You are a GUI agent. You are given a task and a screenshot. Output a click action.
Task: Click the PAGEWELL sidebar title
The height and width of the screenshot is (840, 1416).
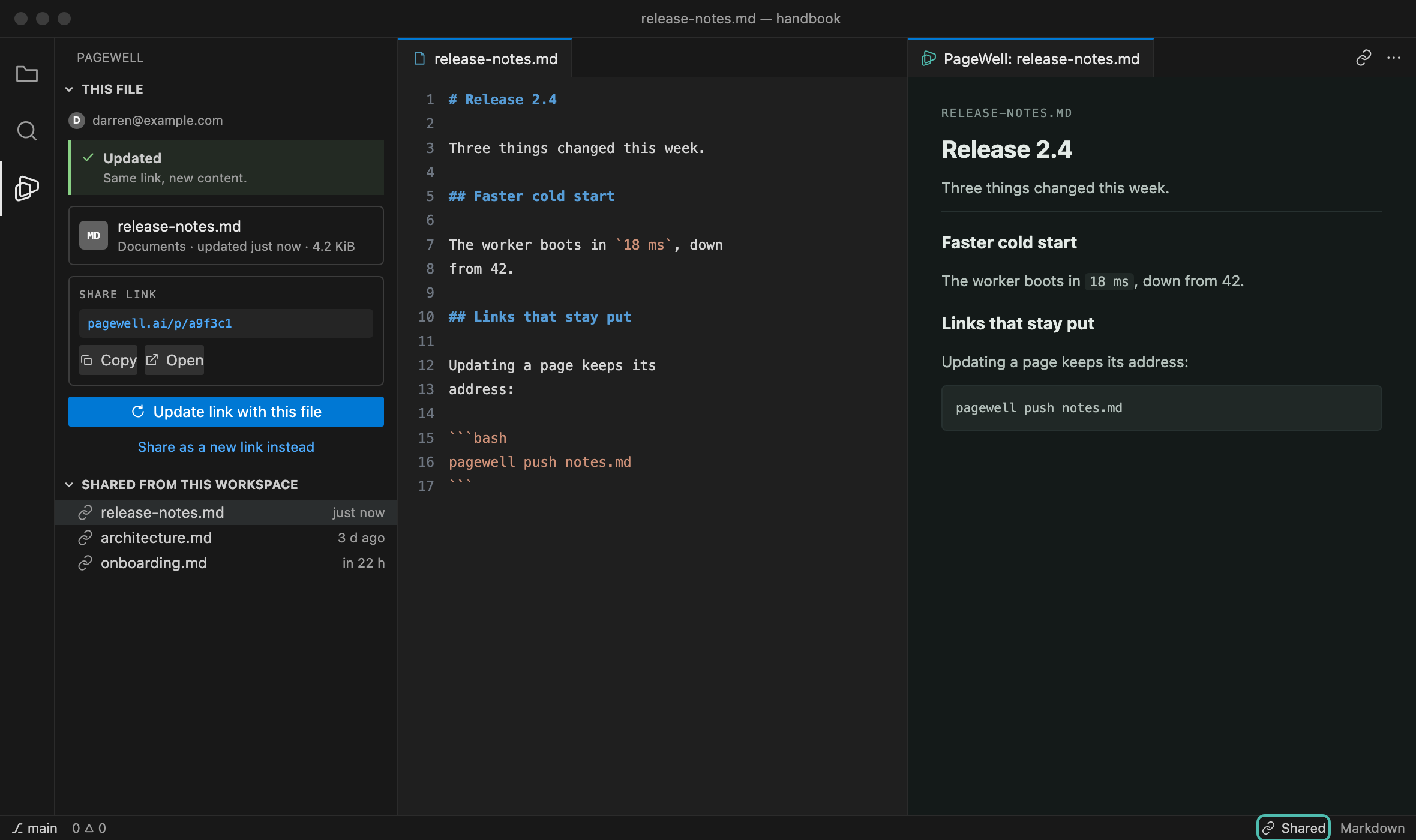pos(110,58)
